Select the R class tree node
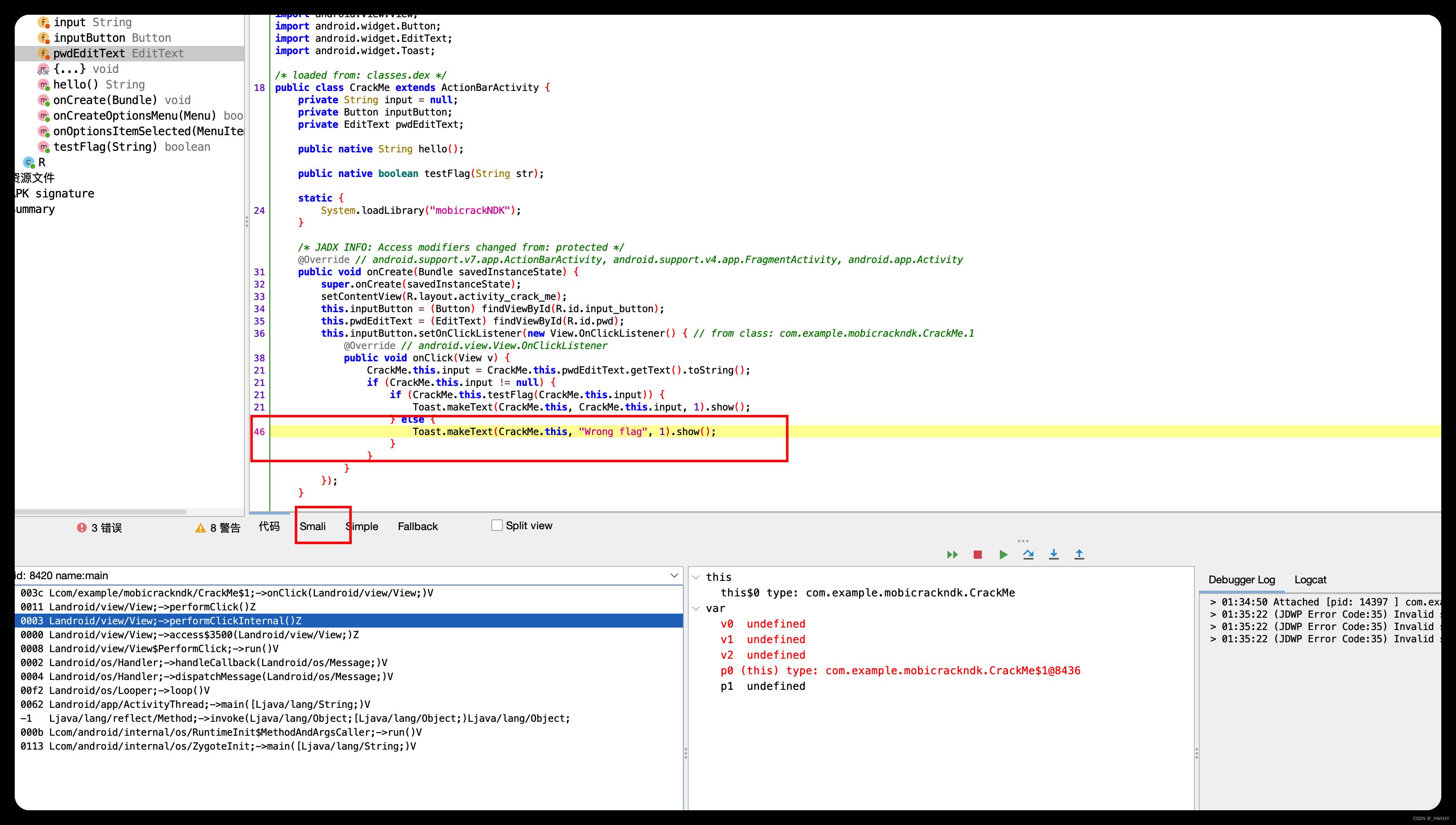Image resolution: width=1456 pixels, height=825 pixels. click(x=42, y=163)
